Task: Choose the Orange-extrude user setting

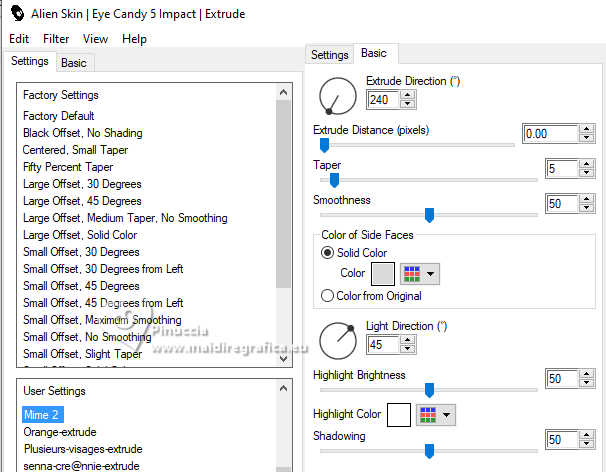Action: (x=64, y=432)
